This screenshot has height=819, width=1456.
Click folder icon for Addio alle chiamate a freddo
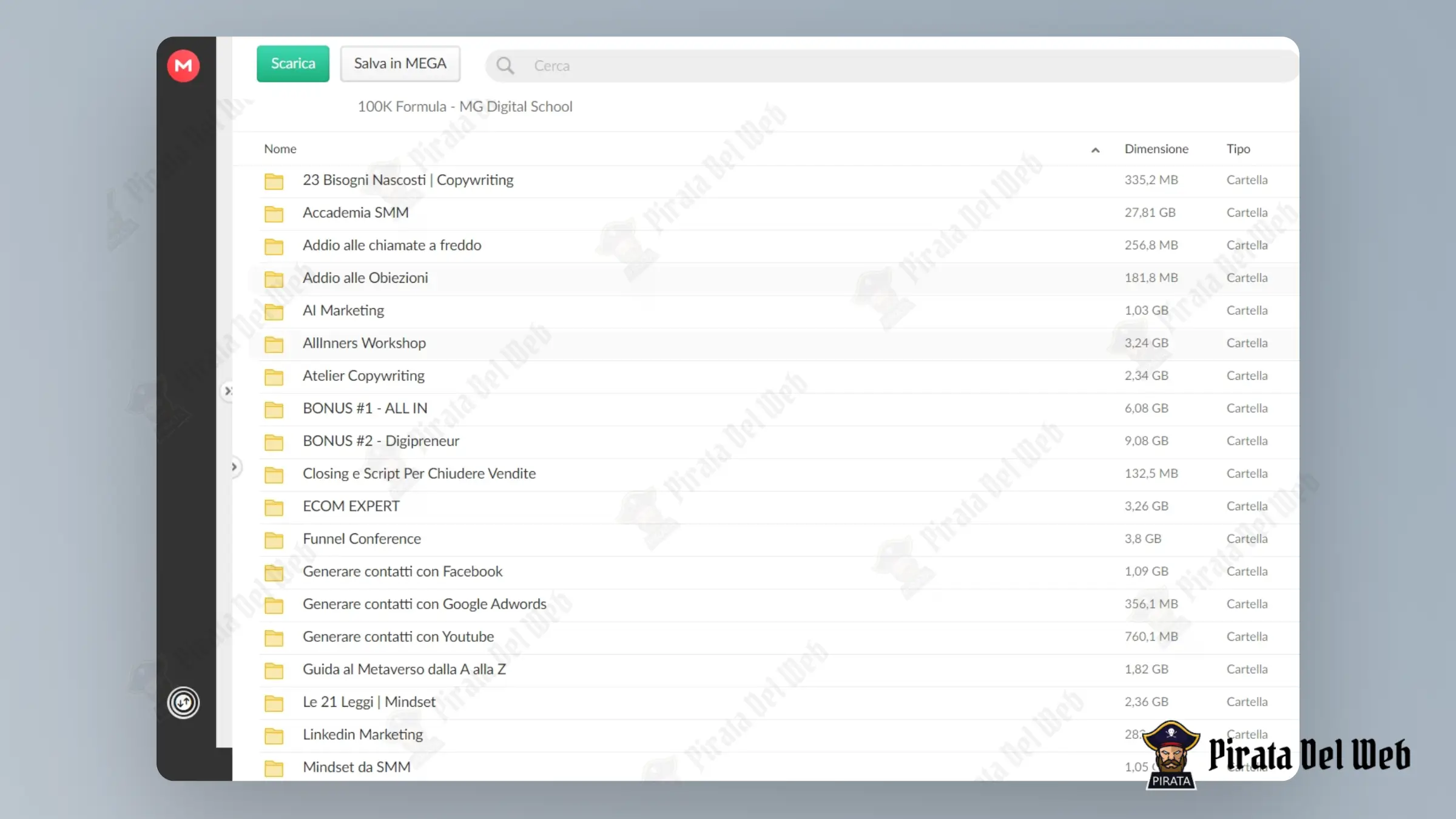point(274,246)
